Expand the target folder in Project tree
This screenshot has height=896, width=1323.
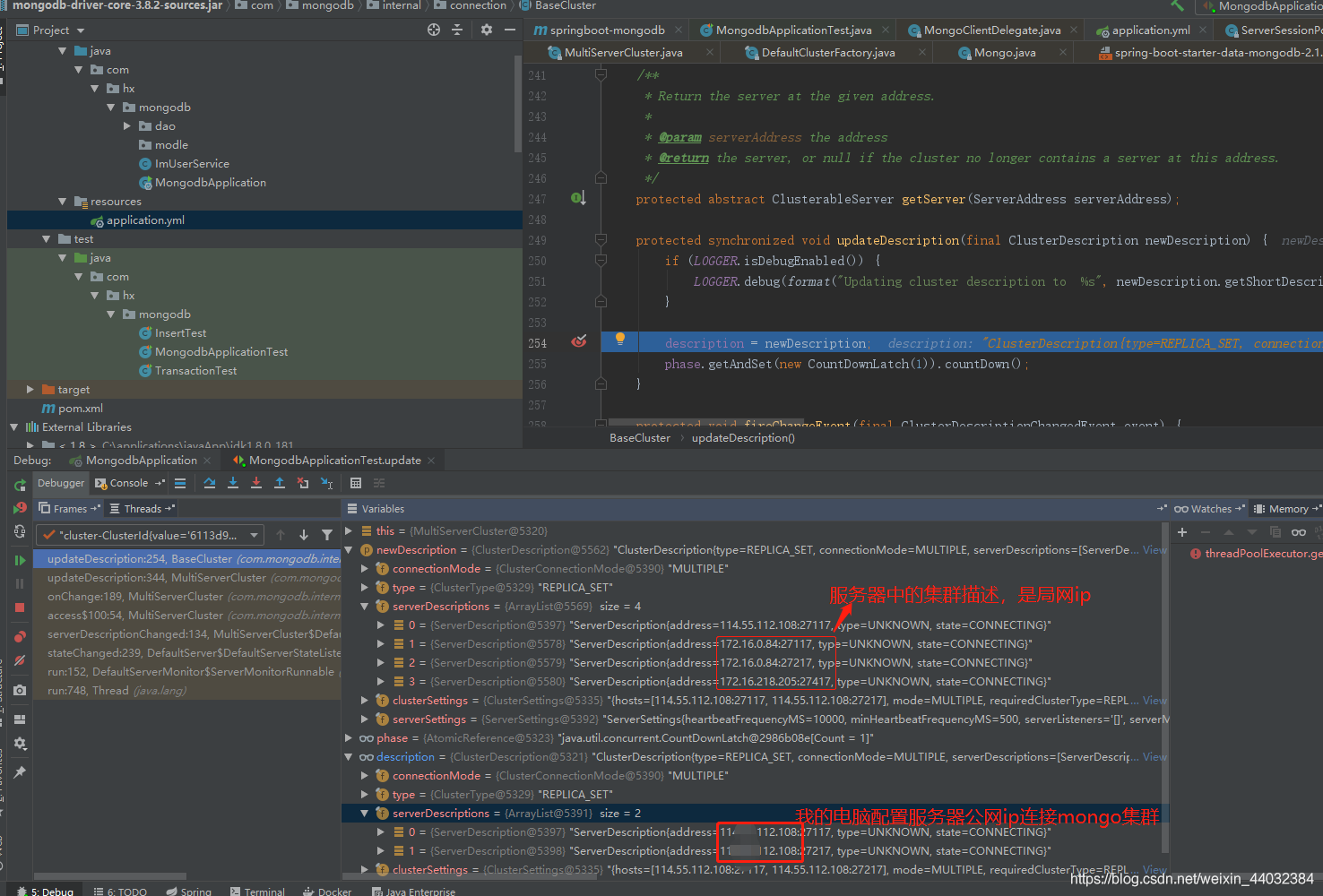click(x=30, y=390)
